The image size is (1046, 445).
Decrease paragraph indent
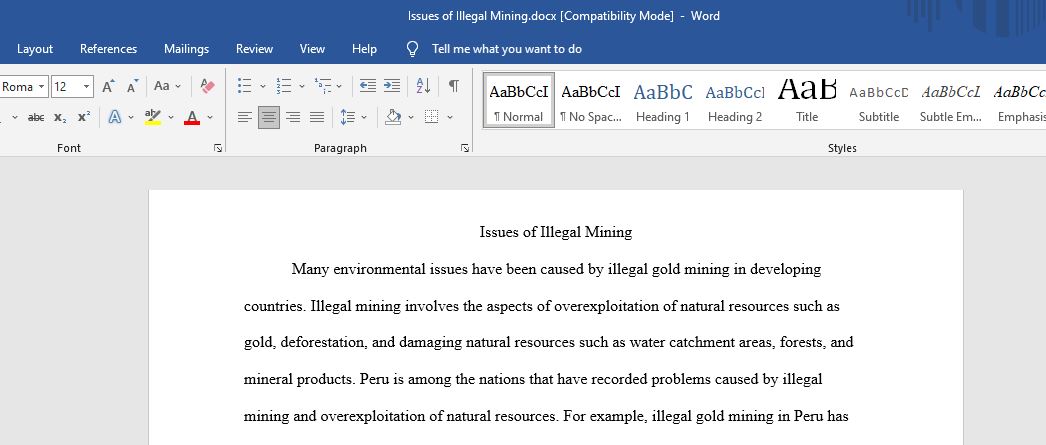pyautogui.click(x=368, y=85)
